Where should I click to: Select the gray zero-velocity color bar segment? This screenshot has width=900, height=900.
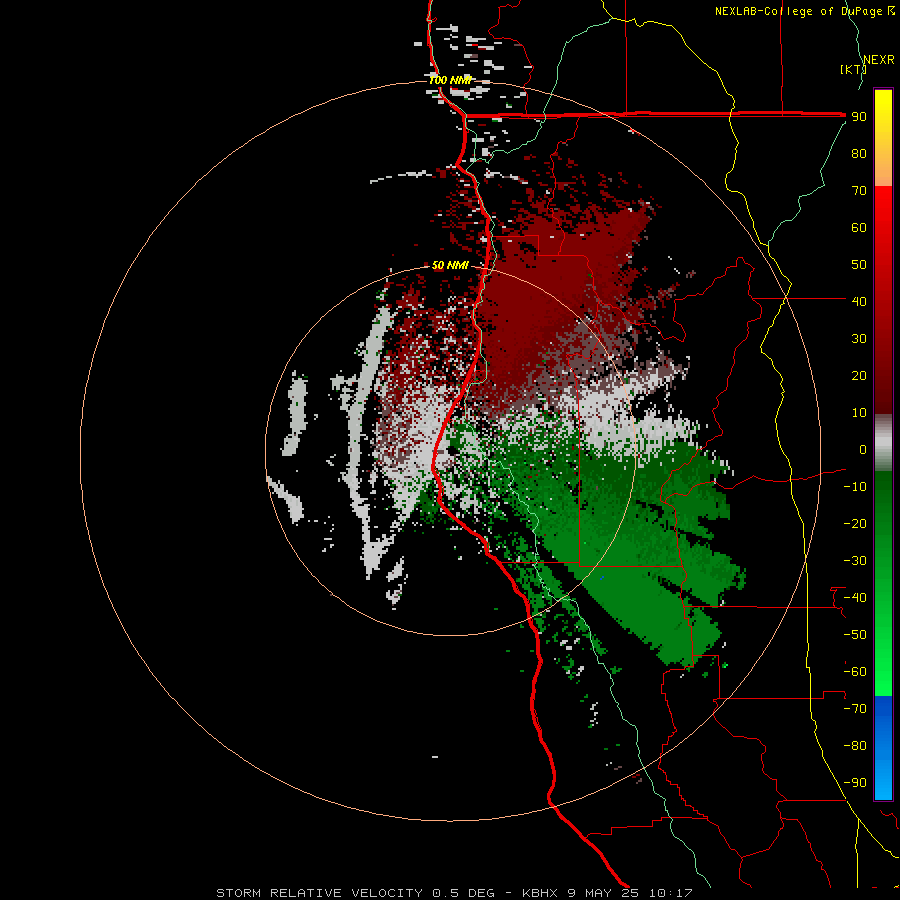click(883, 443)
